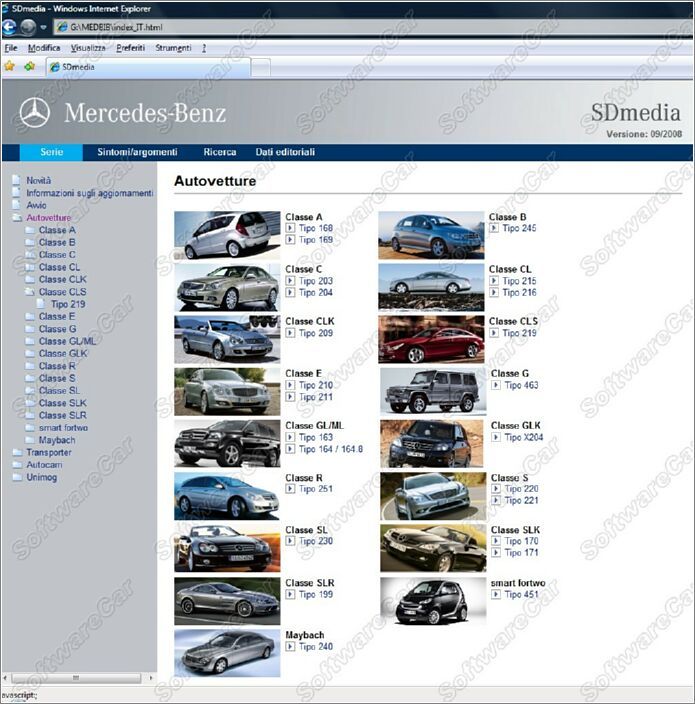Open the Tipo 164 / 164.8 link
Screen dimensions: 695x704
click(x=331, y=449)
